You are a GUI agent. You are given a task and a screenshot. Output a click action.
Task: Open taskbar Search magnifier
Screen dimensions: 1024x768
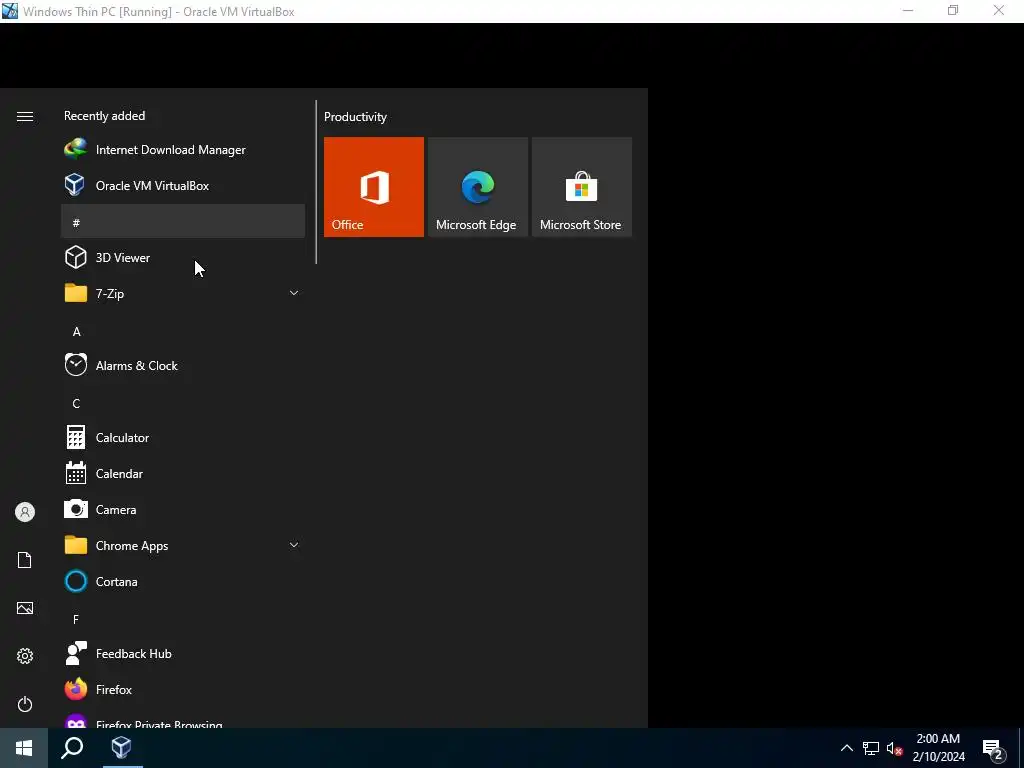(x=72, y=748)
